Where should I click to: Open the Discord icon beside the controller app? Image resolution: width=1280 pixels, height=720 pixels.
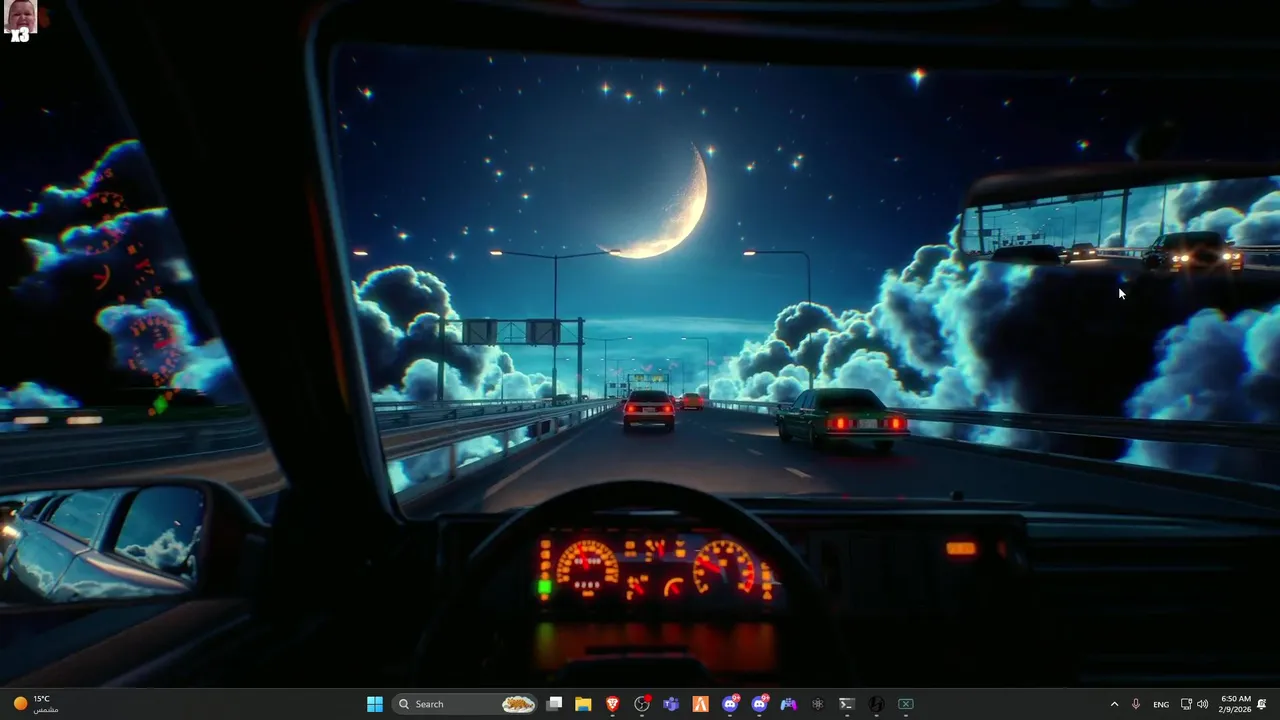(759, 704)
